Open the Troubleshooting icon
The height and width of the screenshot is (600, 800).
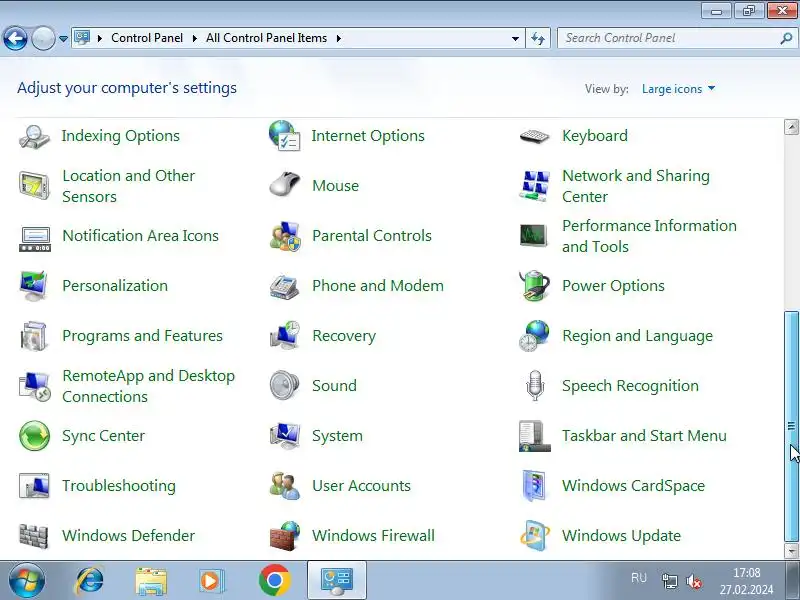click(x=34, y=486)
